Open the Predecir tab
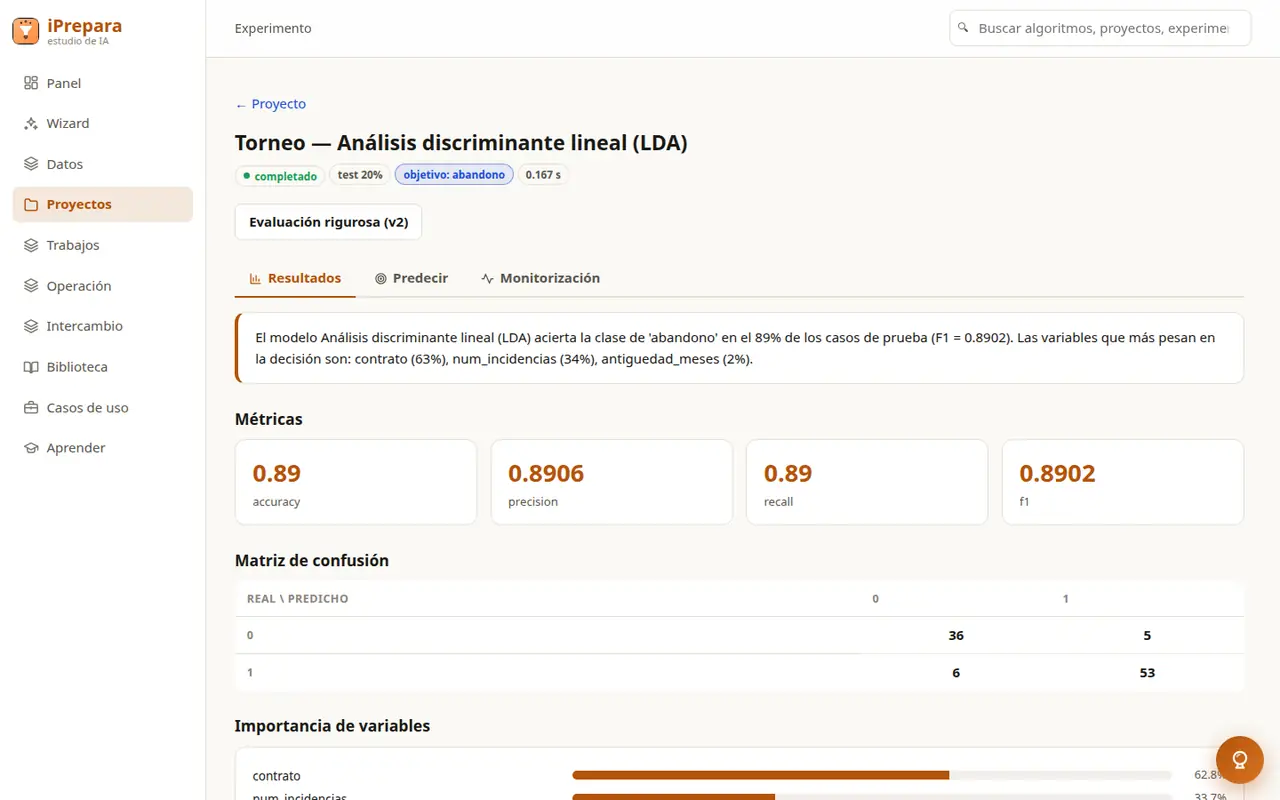 (411, 278)
